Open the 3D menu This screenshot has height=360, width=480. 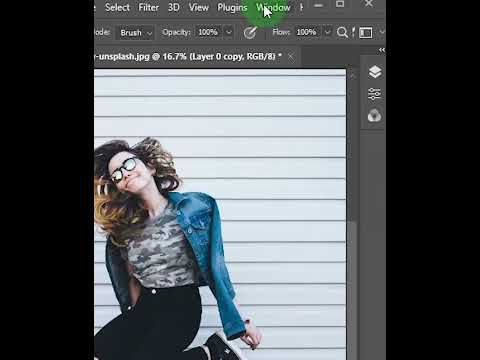click(x=174, y=7)
